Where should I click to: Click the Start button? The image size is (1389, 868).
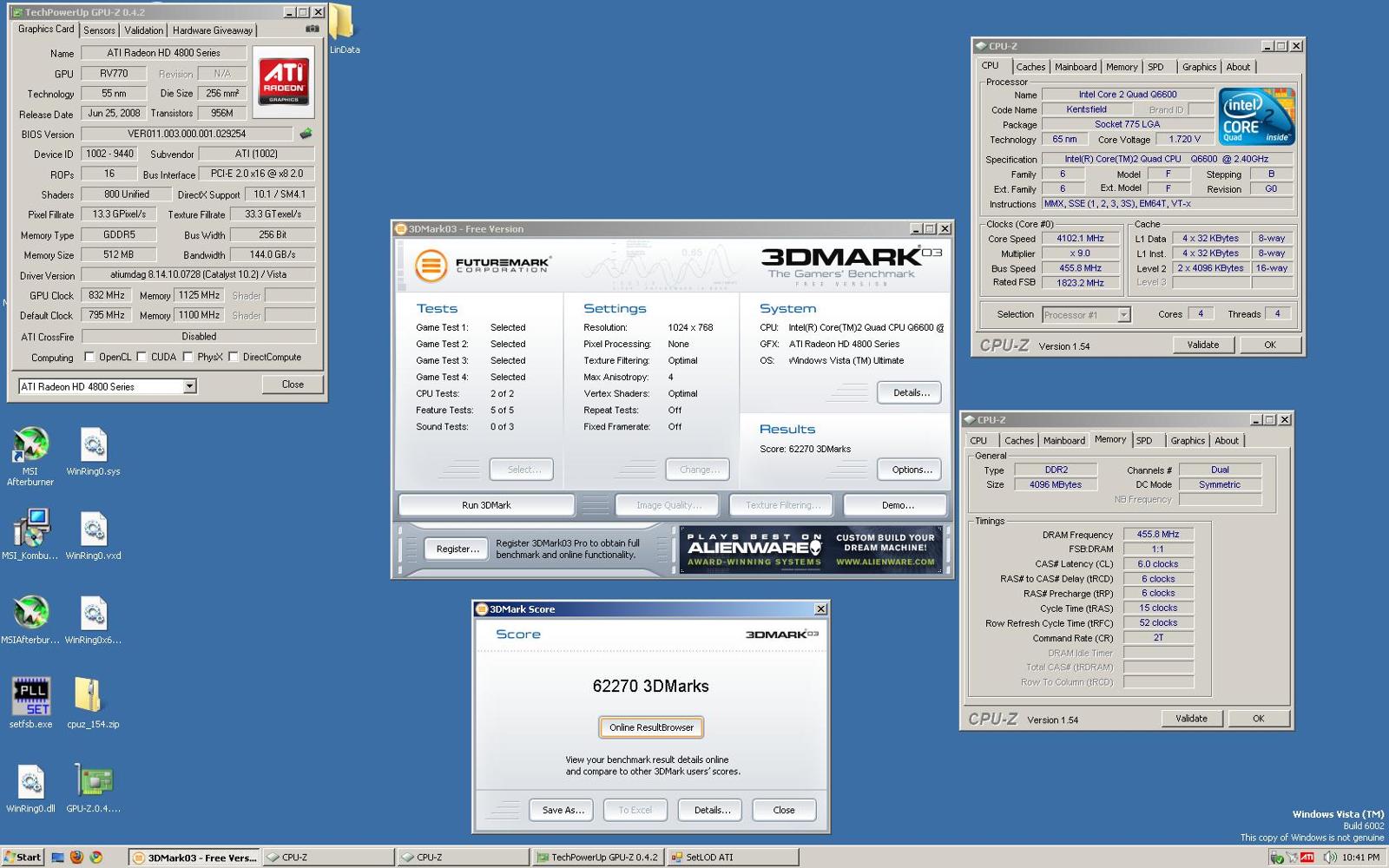pyautogui.click(x=22, y=858)
